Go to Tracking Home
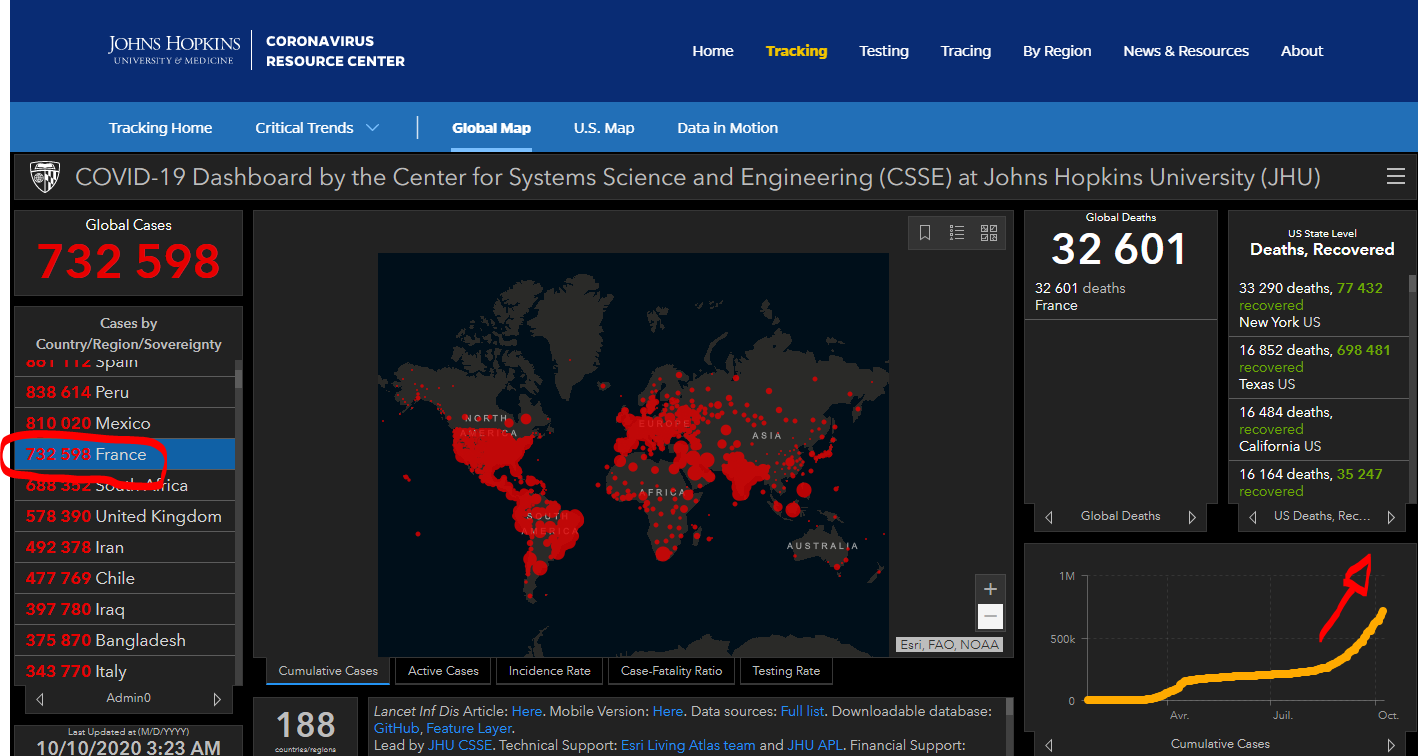 pos(160,128)
